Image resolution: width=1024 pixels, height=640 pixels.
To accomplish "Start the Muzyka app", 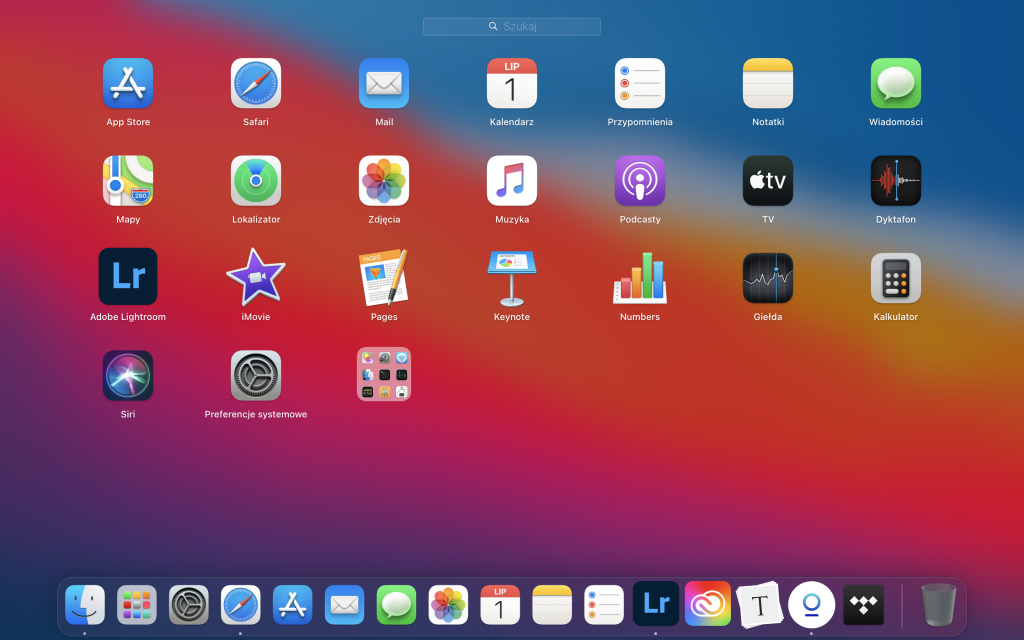I will pyautogui.click(x=511, y=180).
